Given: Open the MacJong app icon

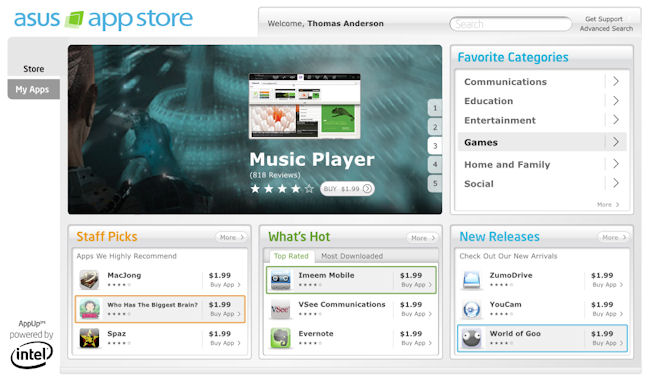Looking at the screenshot, I should point(89,279).
